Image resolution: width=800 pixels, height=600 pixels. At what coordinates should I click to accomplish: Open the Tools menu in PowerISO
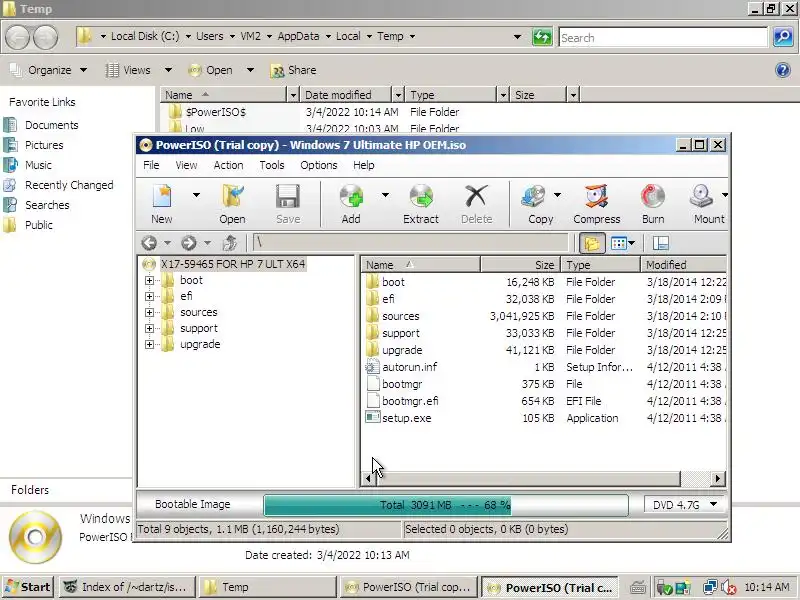(271, 165)
